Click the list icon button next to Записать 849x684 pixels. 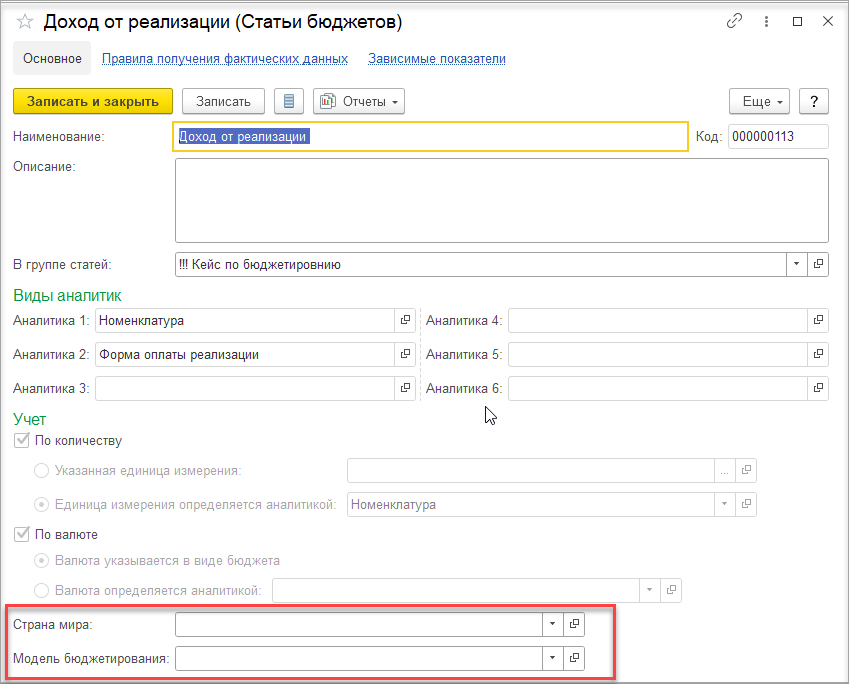[289, 101]
